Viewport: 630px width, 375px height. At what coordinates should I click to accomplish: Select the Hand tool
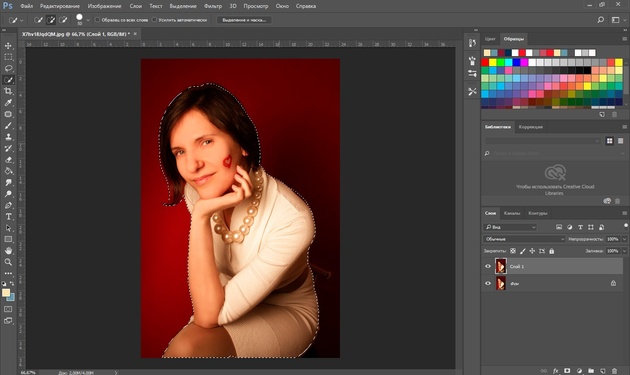coord(8,251)
